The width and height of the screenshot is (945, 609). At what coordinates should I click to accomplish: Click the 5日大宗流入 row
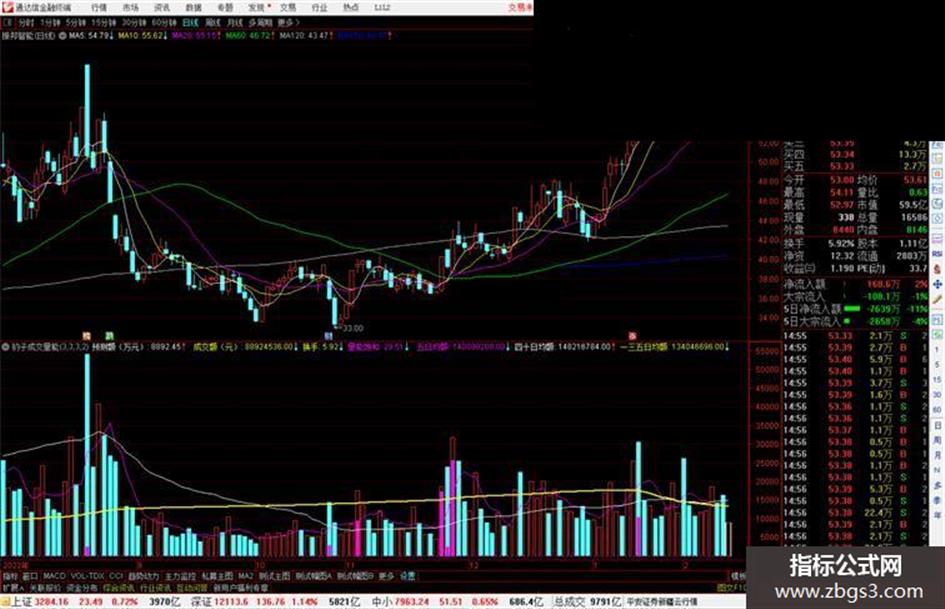click(855, 321)
